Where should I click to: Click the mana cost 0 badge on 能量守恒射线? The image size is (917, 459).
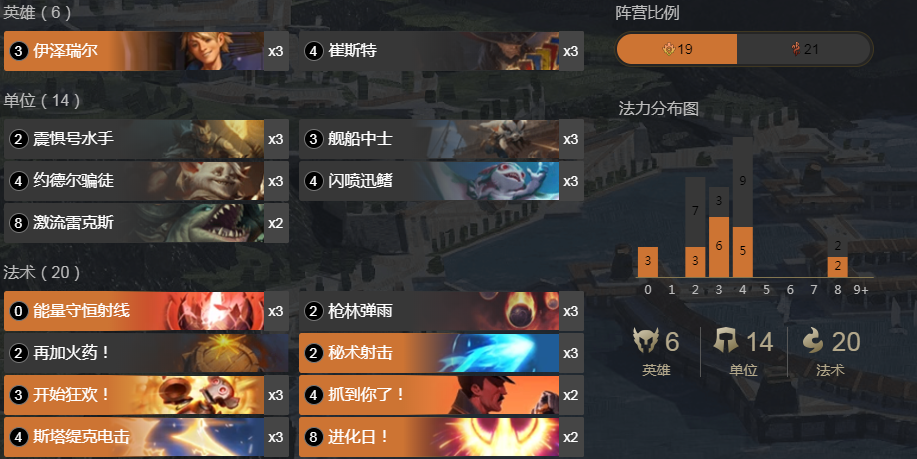(18, 310)
